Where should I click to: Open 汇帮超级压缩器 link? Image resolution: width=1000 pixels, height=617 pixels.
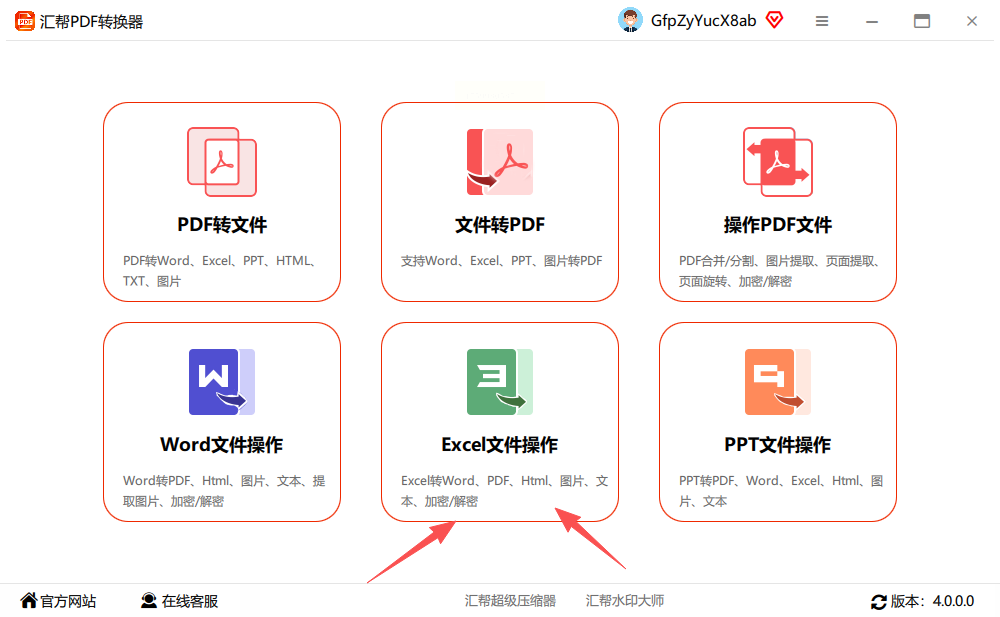click(x=510, y=601)
